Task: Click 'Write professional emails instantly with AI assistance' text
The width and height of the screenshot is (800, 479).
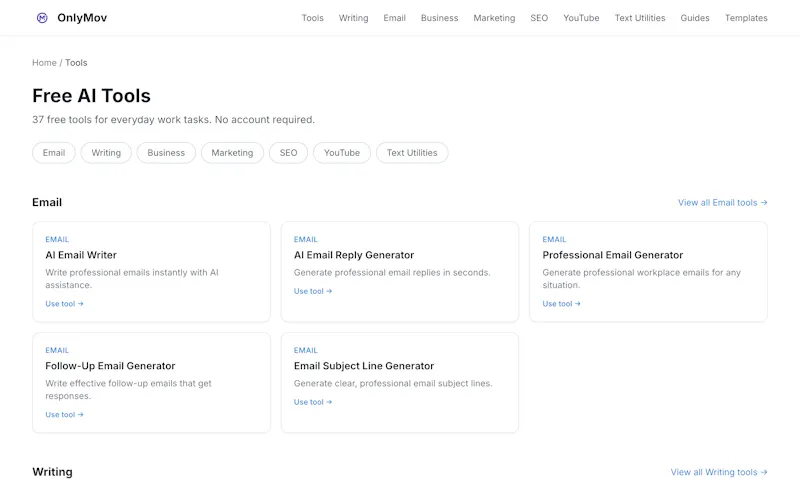Action: (132, 279)
